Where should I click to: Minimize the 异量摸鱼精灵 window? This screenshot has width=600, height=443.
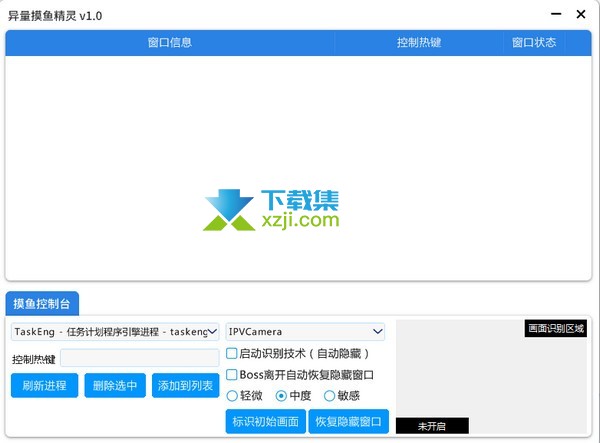[556, 14]
